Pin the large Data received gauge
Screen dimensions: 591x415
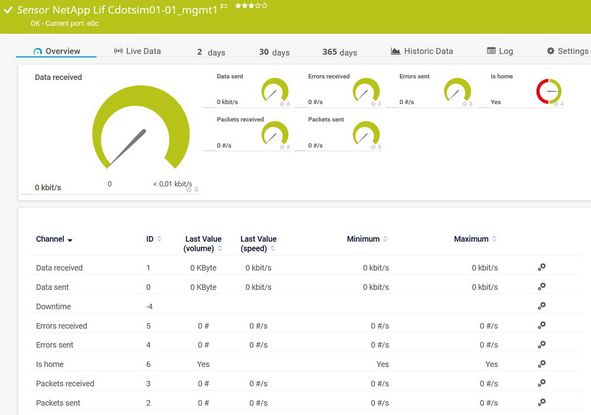point(196,190)
